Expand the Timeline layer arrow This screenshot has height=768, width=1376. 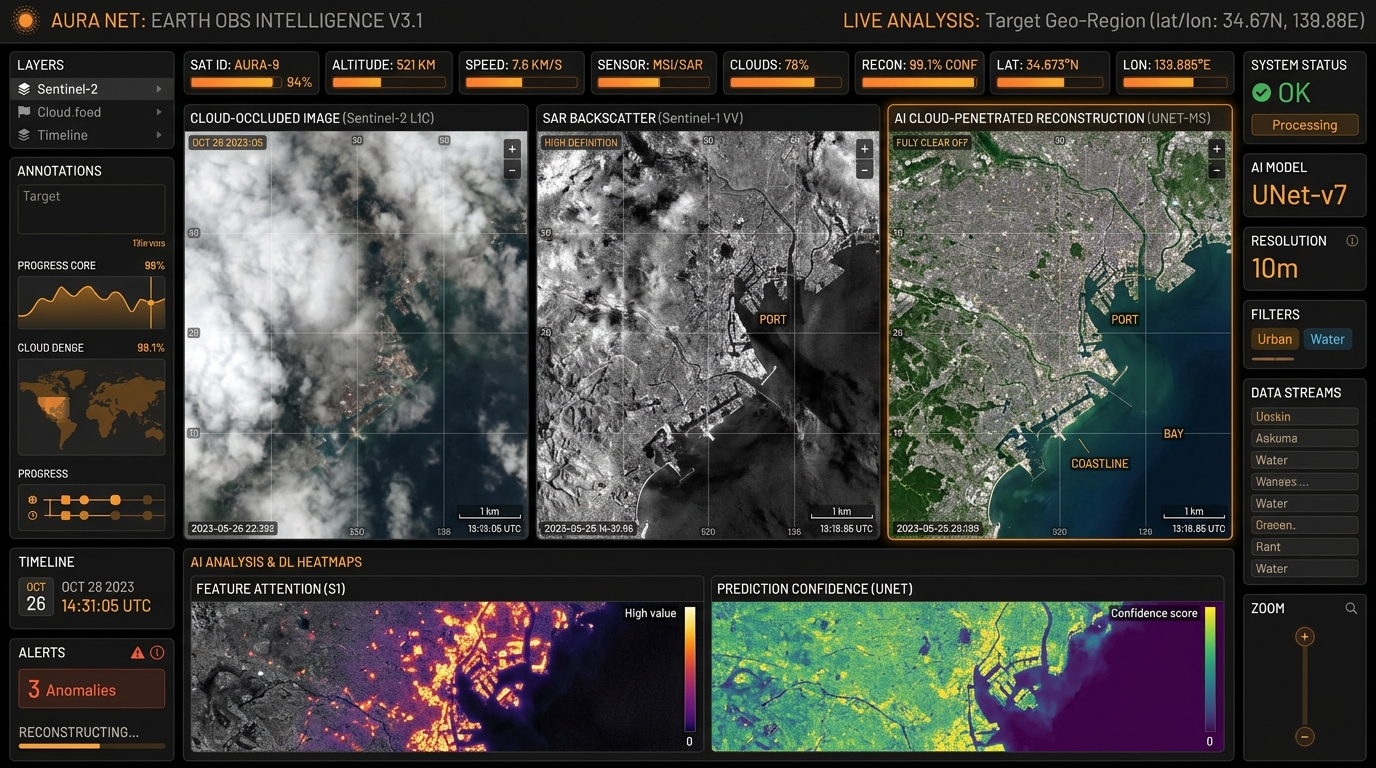tap(159, 135)
